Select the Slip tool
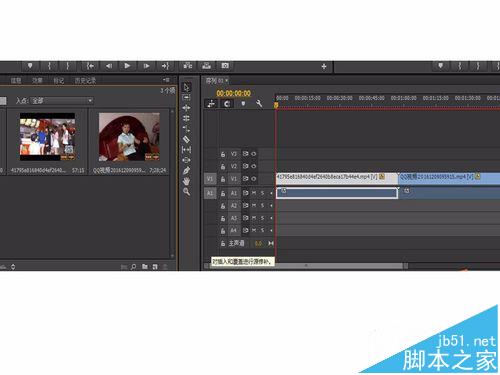The image size is (500, 375). (186, 150)
